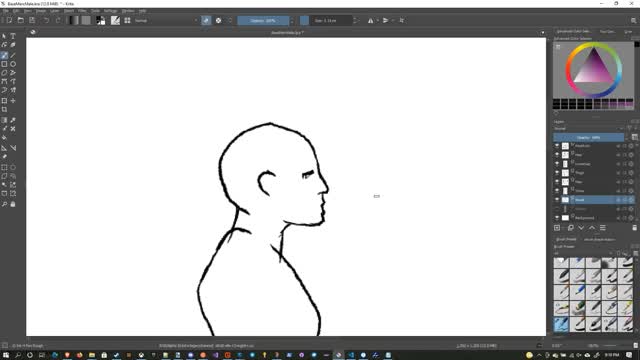The image size is (640, 360).
Task: Open the gradient picker in toolbar
Action: (74, 20)
